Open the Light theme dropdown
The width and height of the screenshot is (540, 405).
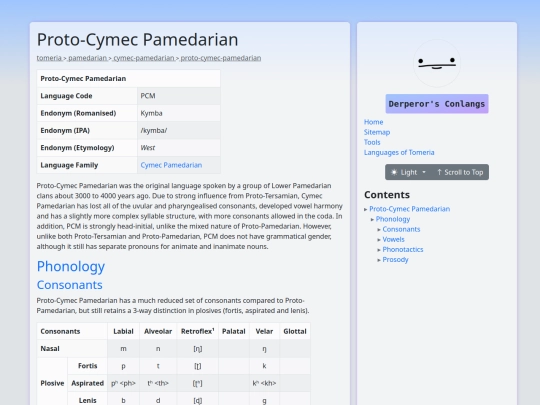tap(408, 172)
